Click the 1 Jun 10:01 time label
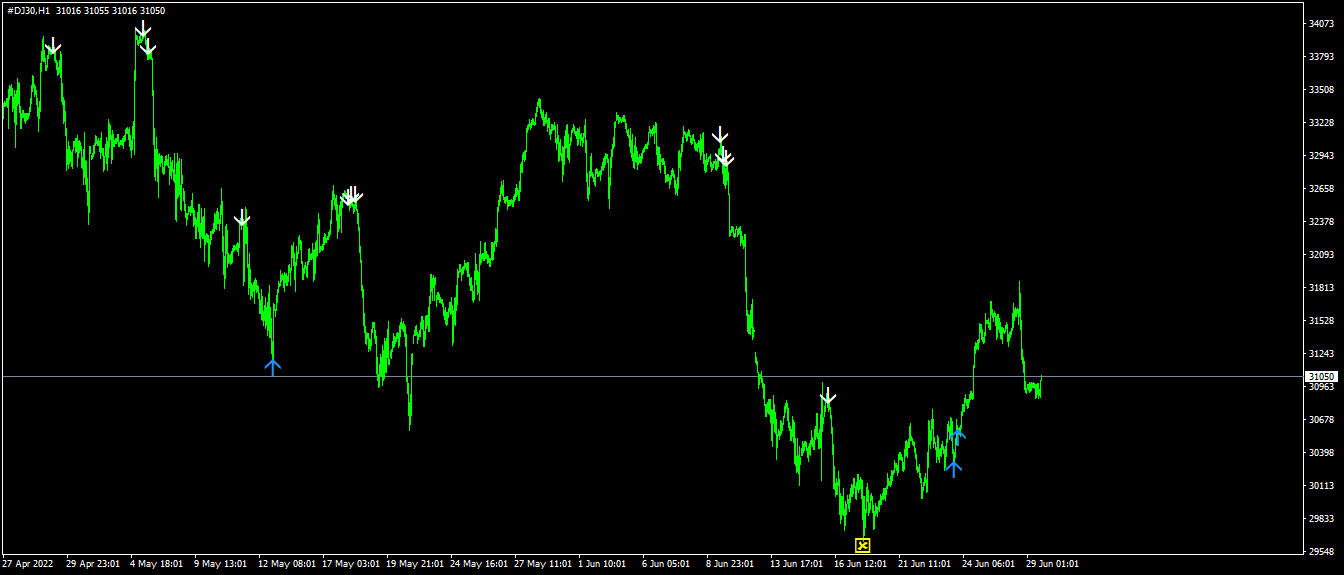This screenshot has height=575, width=1344. pos(604,563)
